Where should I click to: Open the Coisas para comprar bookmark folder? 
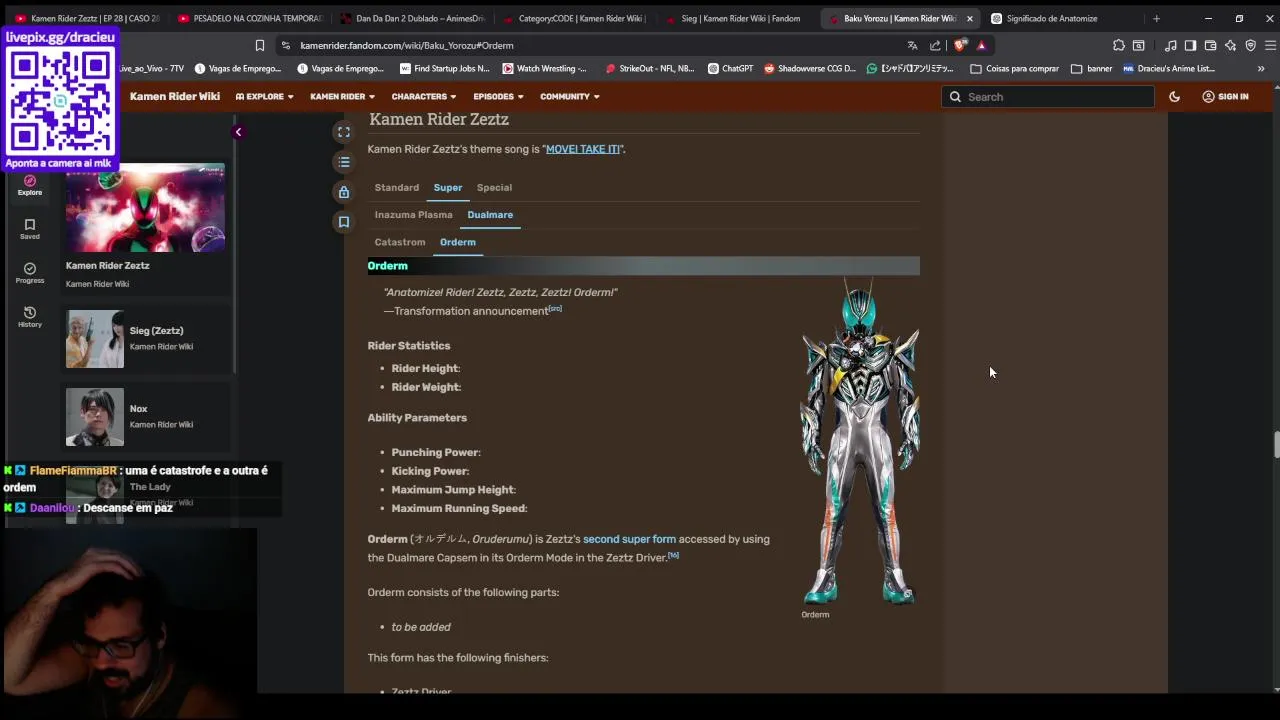(x=1014, y=69)
